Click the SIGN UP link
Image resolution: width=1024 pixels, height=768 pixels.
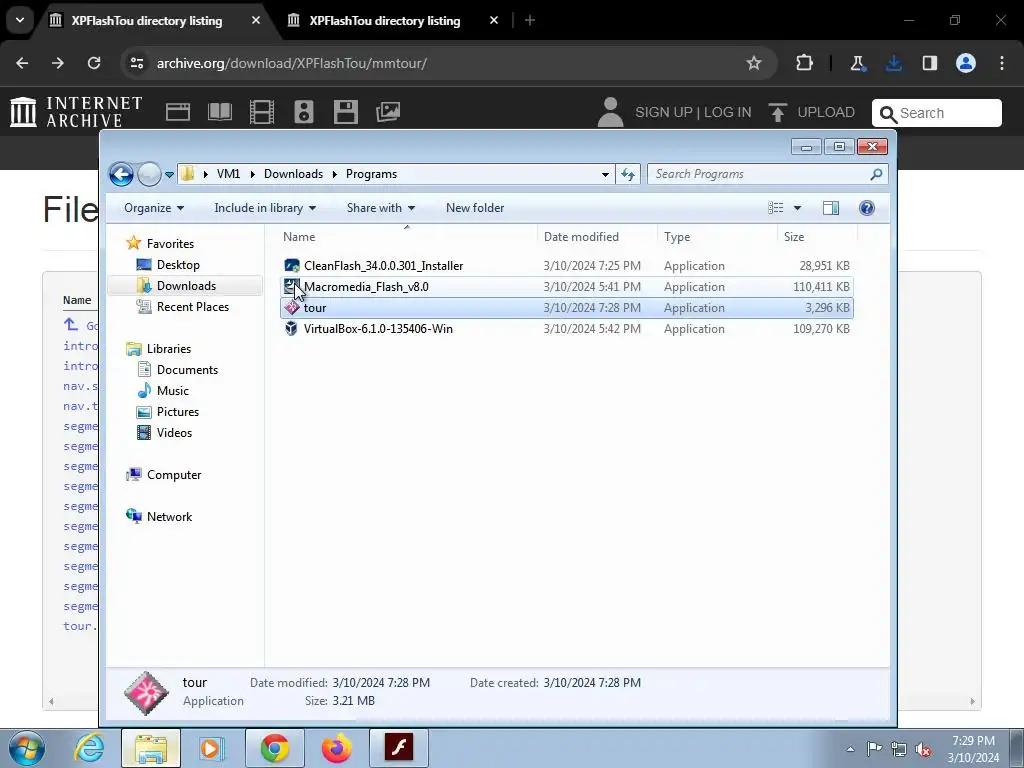tap(664, 112)
